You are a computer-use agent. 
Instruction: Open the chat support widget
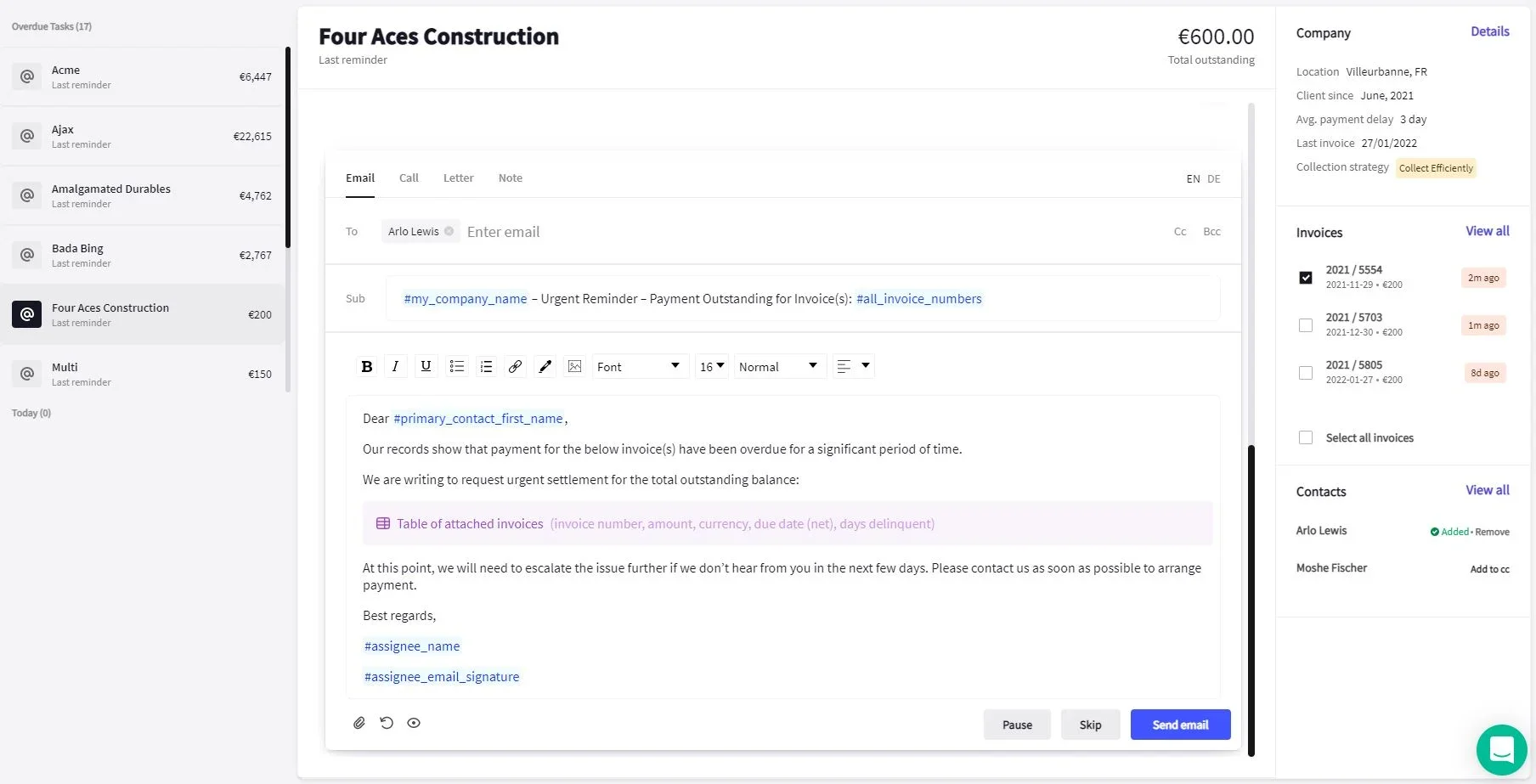[x=1501, y=750]
